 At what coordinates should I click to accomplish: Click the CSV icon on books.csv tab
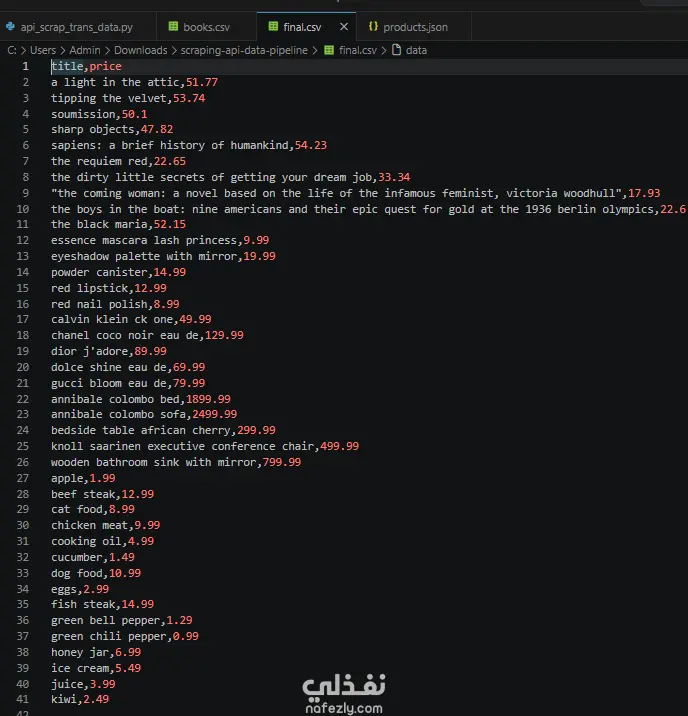pos(173,26)
